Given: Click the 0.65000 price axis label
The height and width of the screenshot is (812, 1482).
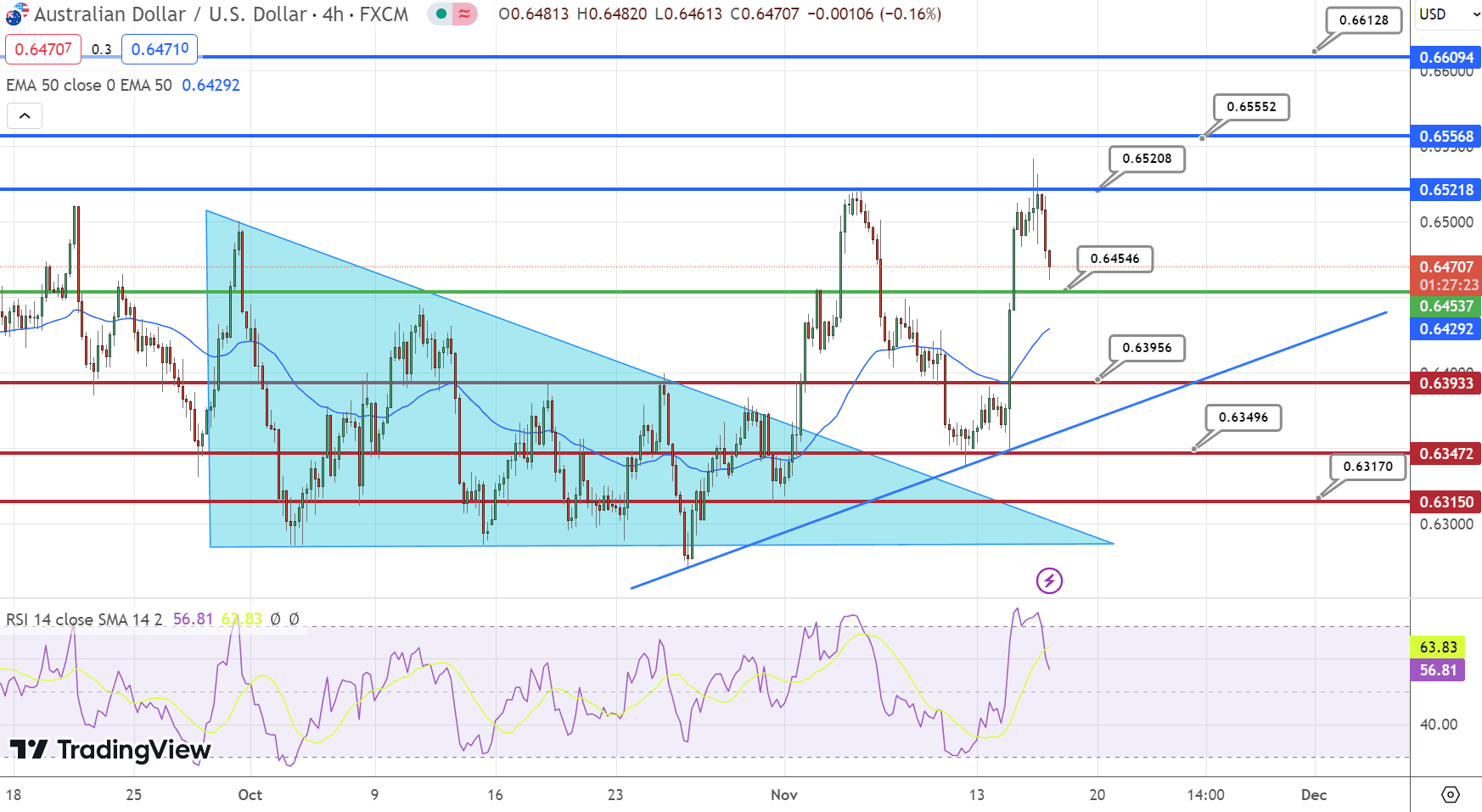Looking at the screenshot, I should [x=1446, y=222].
